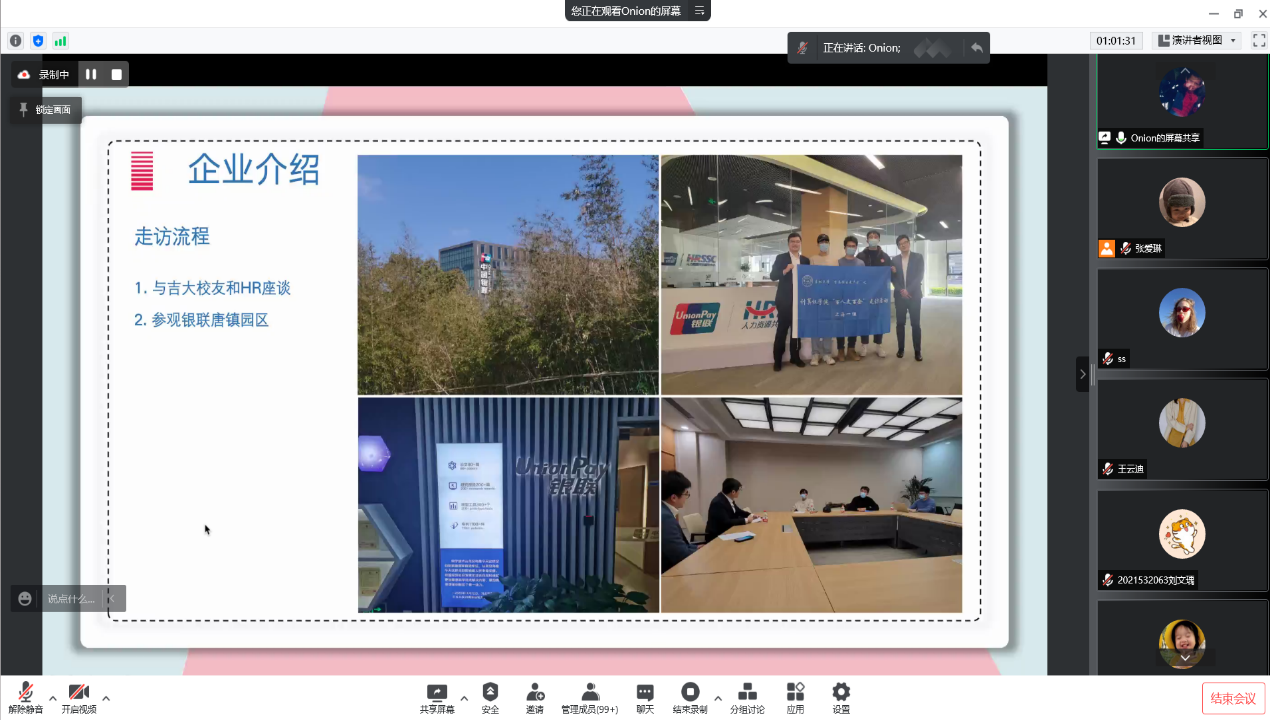Toggle 解除静音 to unmute the microphone
The height and width of the screenshot is (720, 1270).
(25, 697)
